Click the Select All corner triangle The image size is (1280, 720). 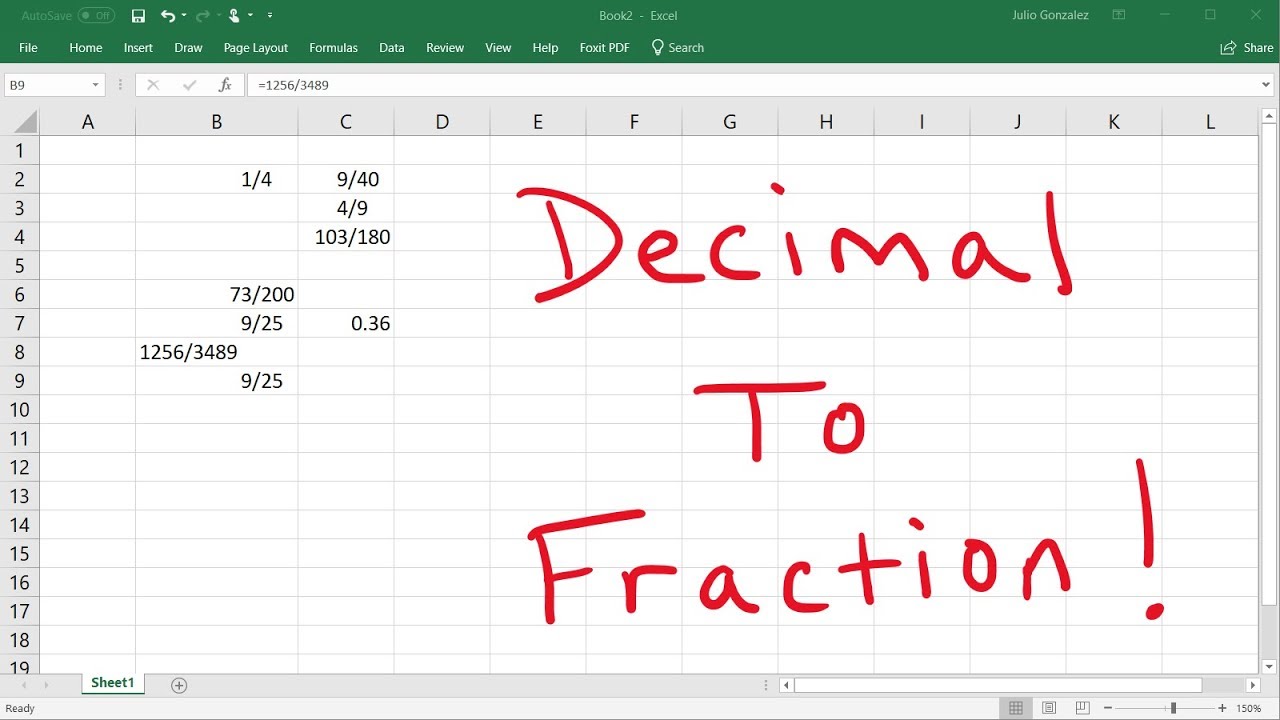[x=25, y=123]
